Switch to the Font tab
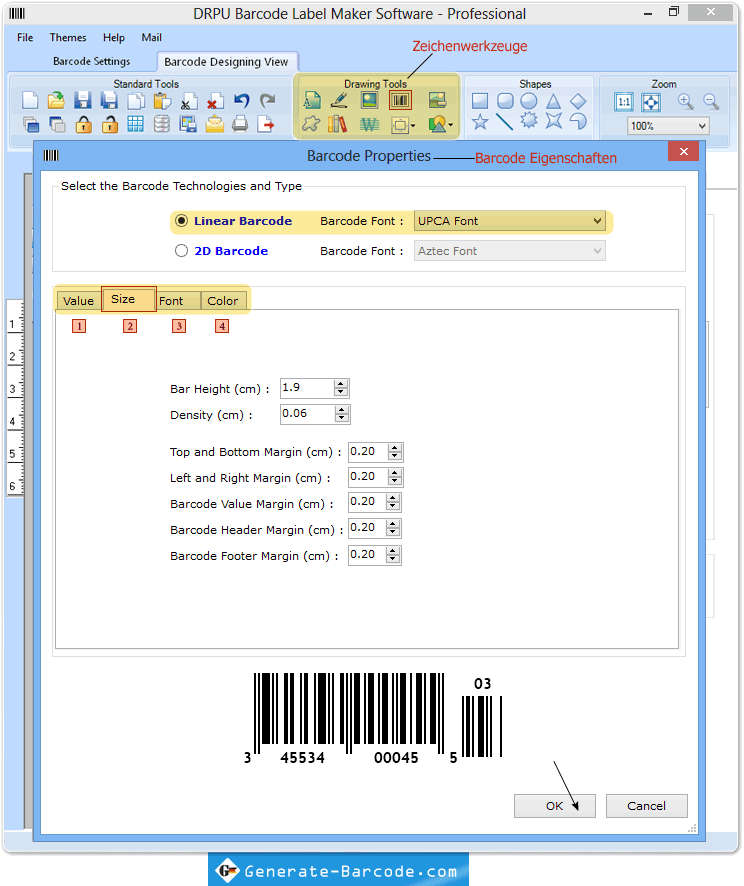Screen dimensions: 744x886 click(x=177, y=301)
